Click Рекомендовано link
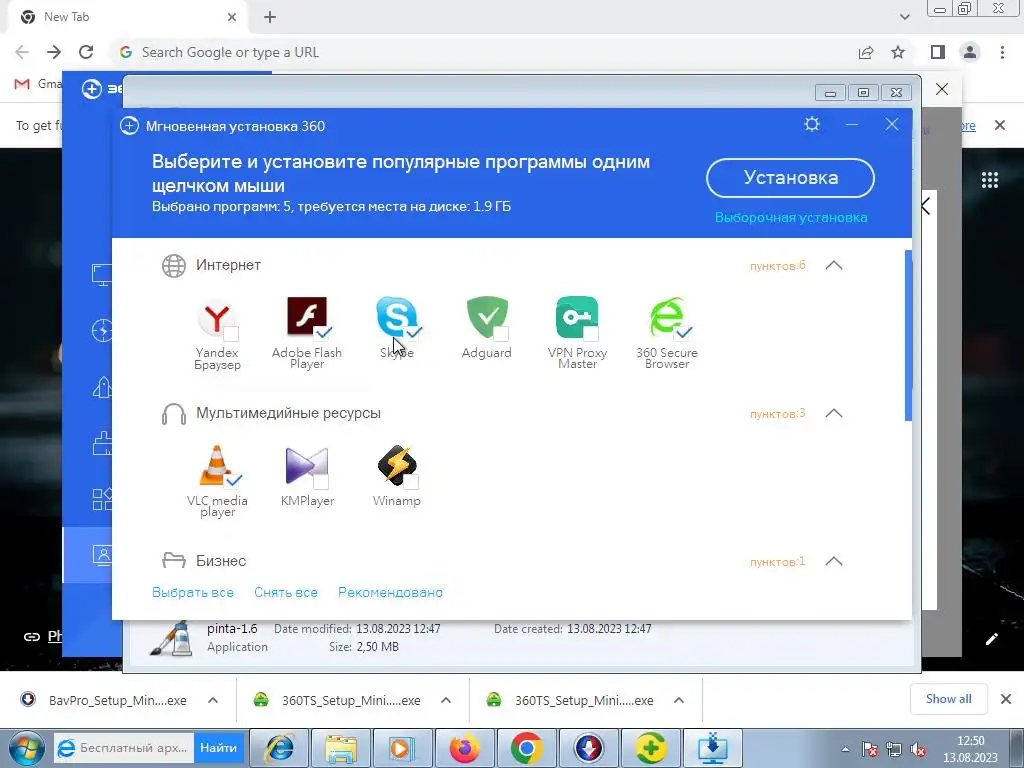 390,592
